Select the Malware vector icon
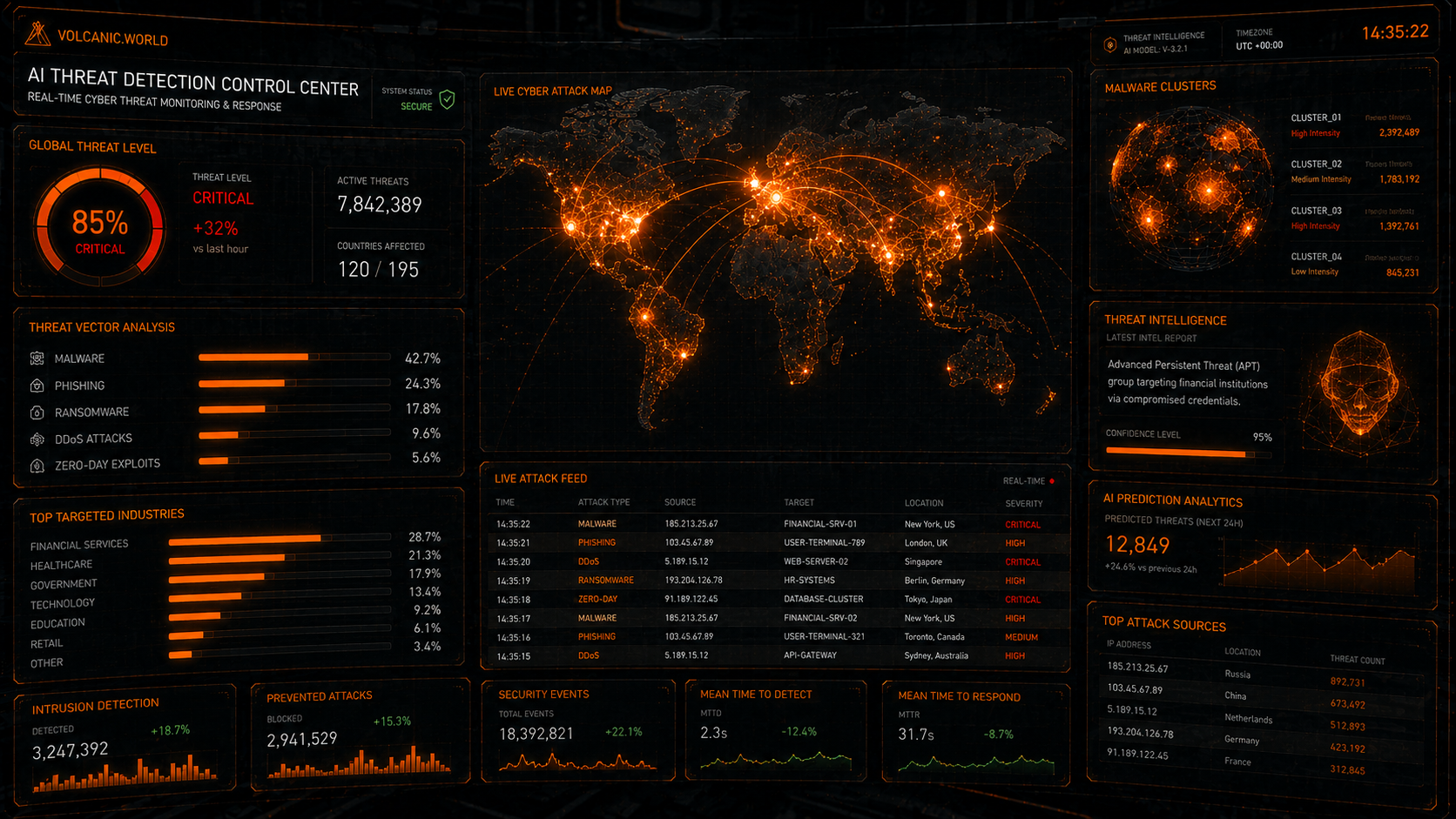This screenshot has height=819, width=1456. point(37,358)
